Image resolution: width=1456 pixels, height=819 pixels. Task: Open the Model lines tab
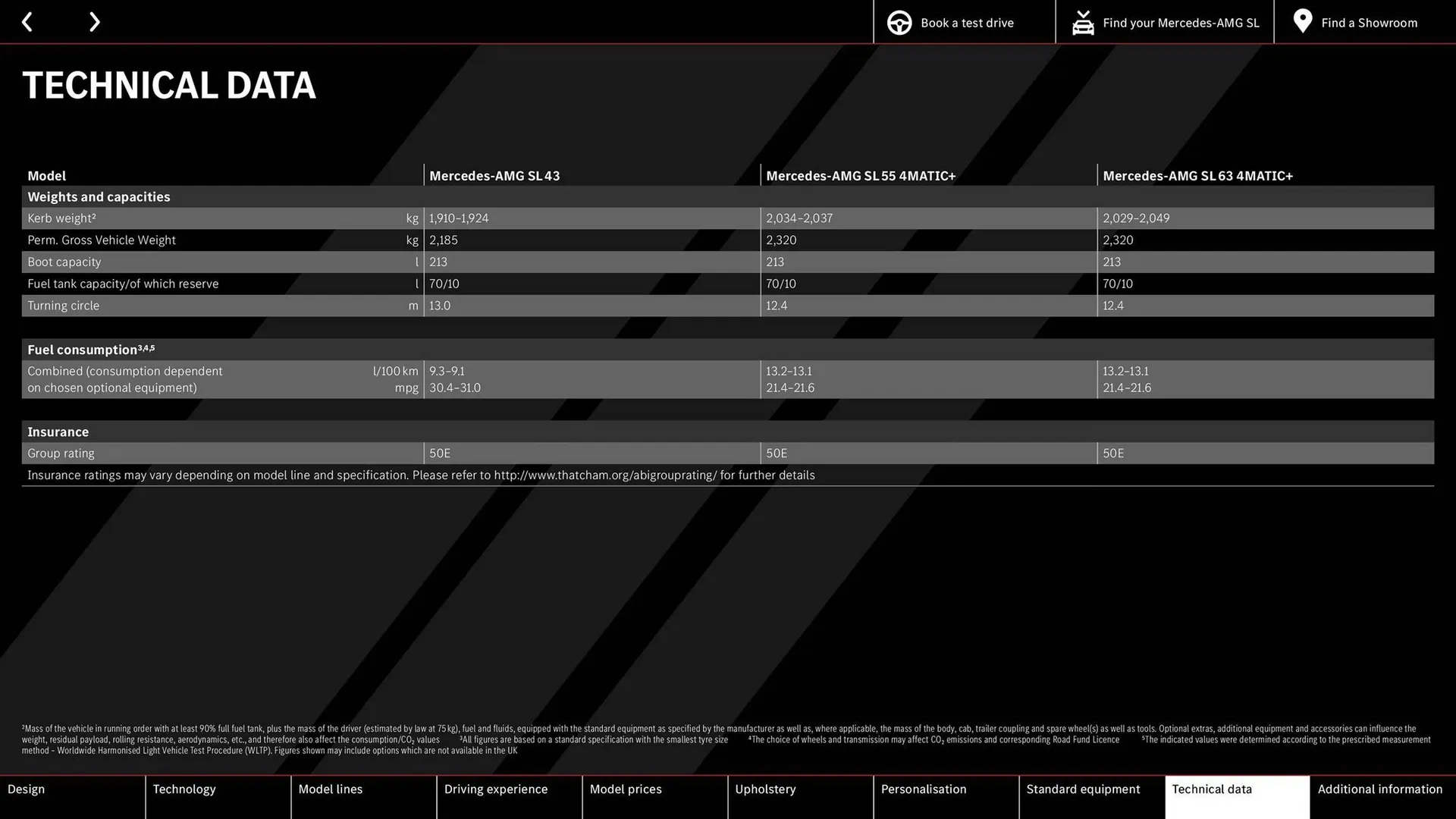[x=330, y=789]
